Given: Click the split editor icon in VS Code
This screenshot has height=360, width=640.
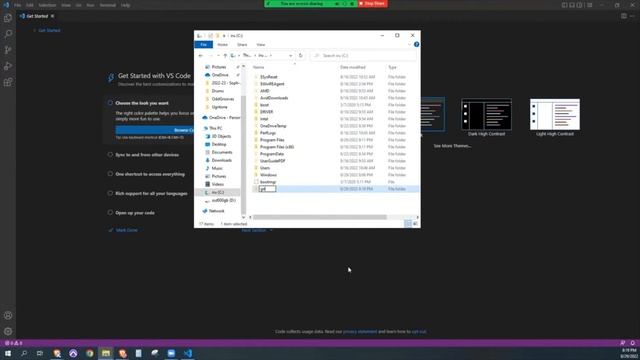Looking at the screenshot, I should point(624,16).
